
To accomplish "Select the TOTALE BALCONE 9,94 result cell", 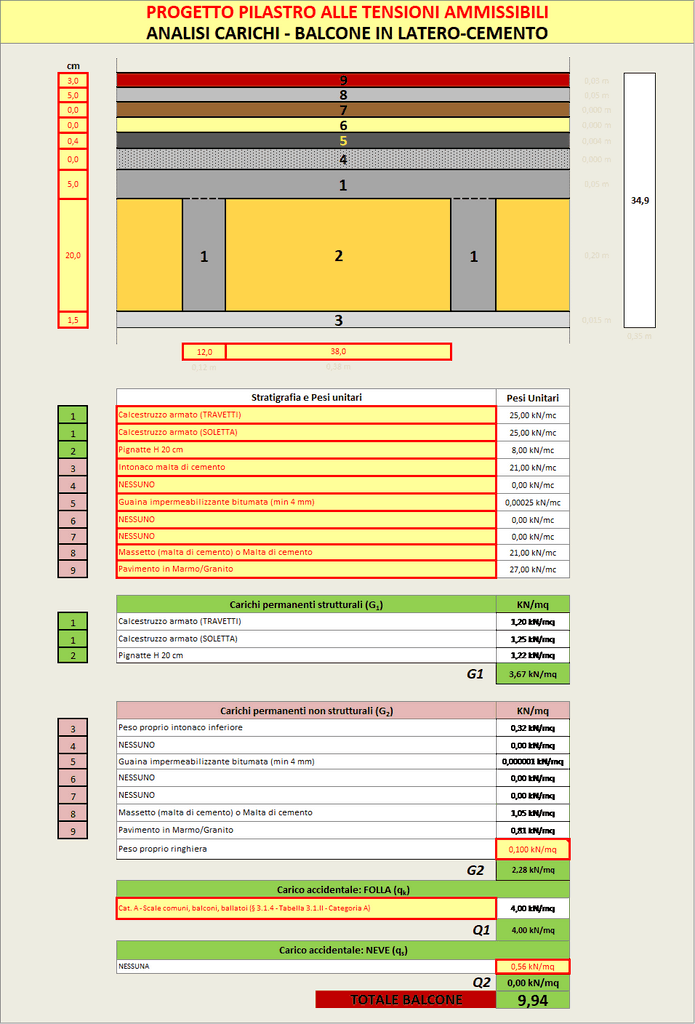I will [x=533, y=999].
